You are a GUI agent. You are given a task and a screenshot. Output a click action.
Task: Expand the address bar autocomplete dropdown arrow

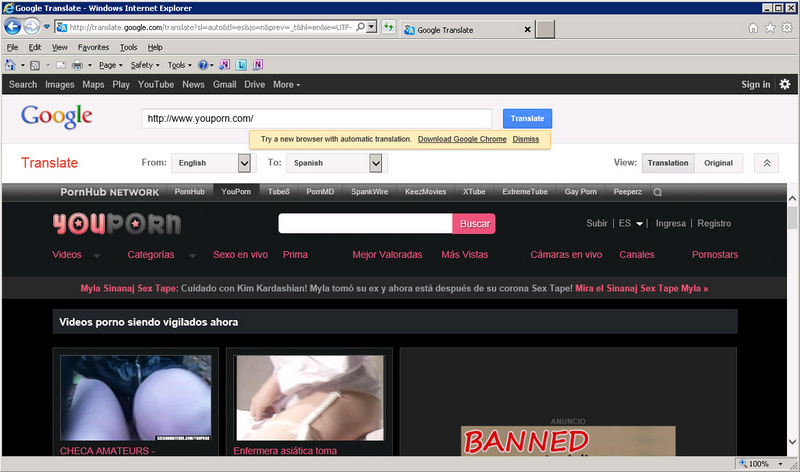(x=372, y=27)
